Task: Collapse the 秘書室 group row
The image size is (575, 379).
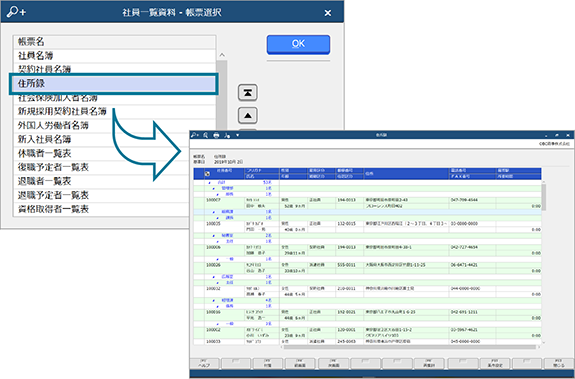Action: pyautogui.click(x=214, y=236)
